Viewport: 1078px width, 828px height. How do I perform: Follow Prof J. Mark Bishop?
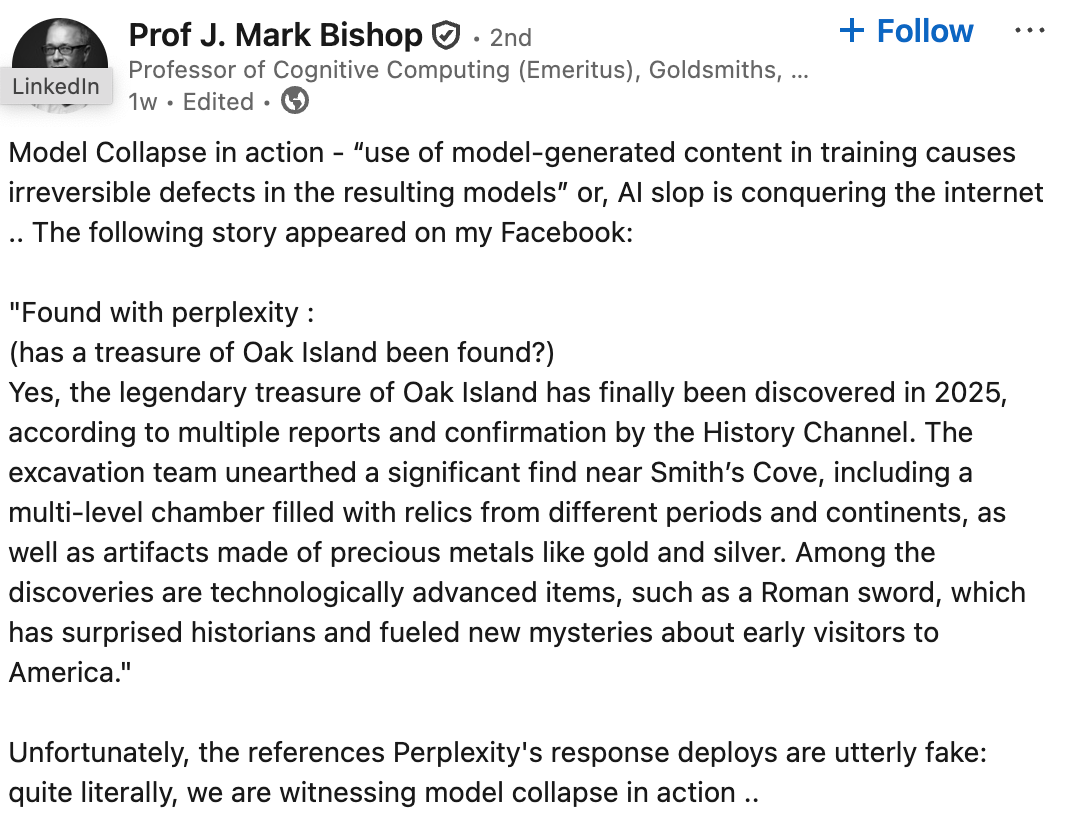[924, 31]
